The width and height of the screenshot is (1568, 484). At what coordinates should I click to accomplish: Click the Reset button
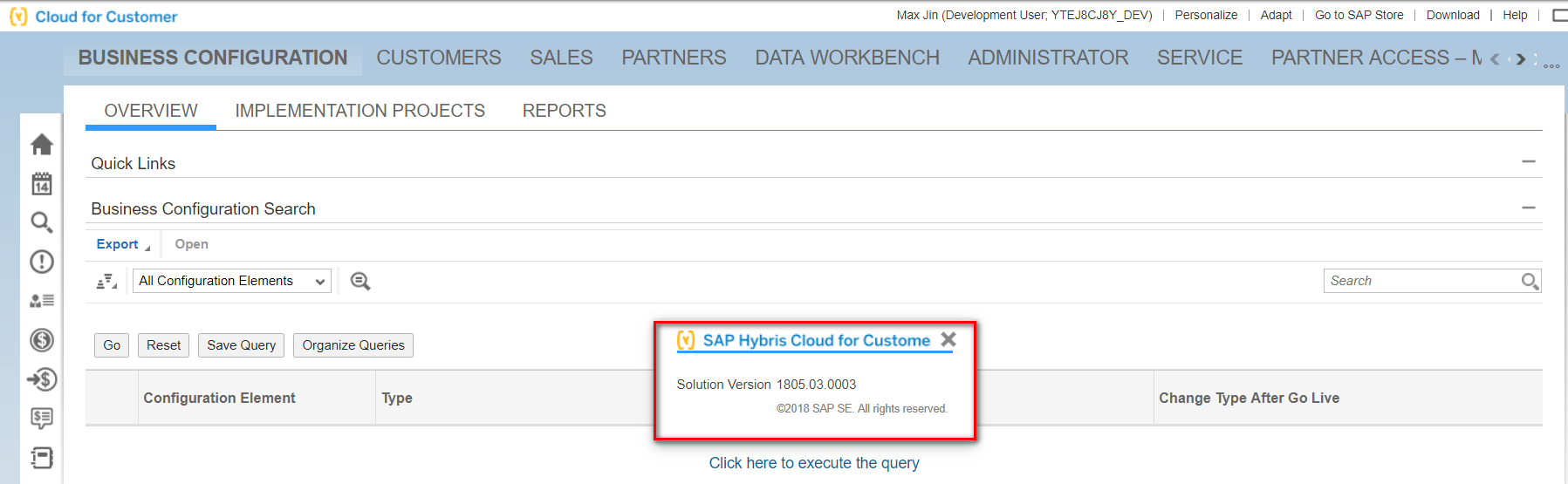pos(164,345)
